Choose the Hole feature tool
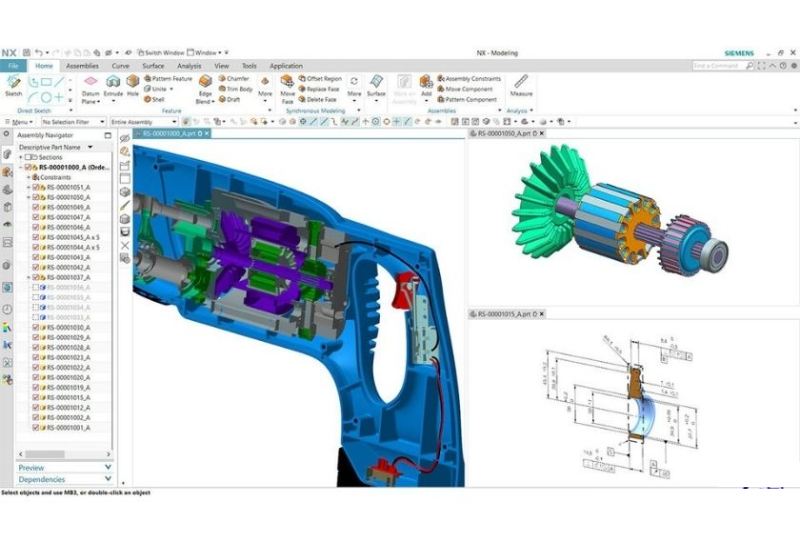 click(133, 85)
